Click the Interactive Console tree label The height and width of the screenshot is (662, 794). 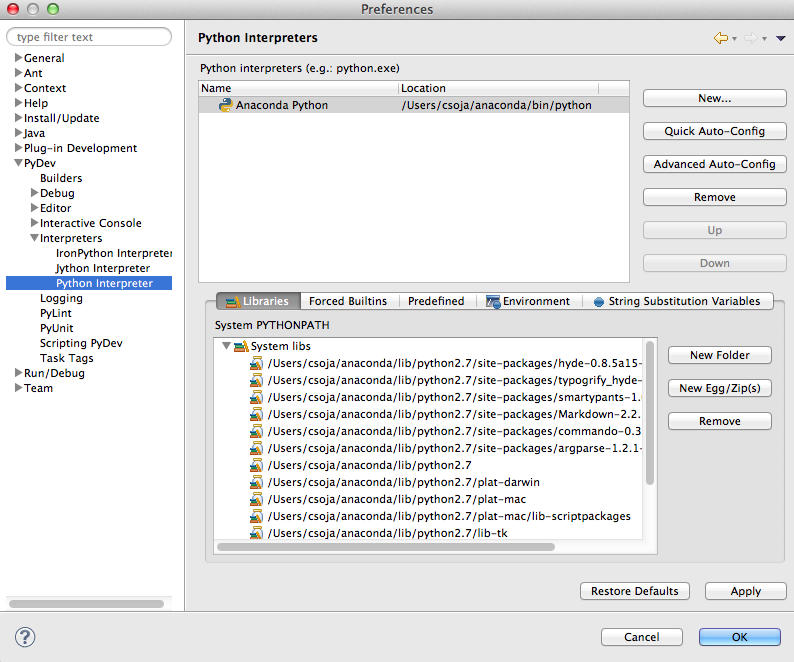pos(91,223)
